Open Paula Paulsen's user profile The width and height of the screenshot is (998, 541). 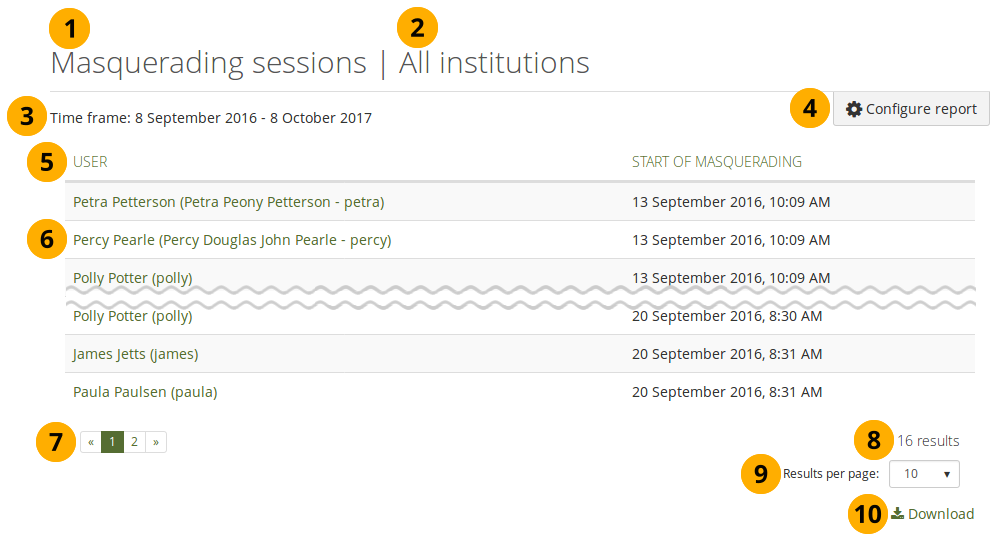145,392
